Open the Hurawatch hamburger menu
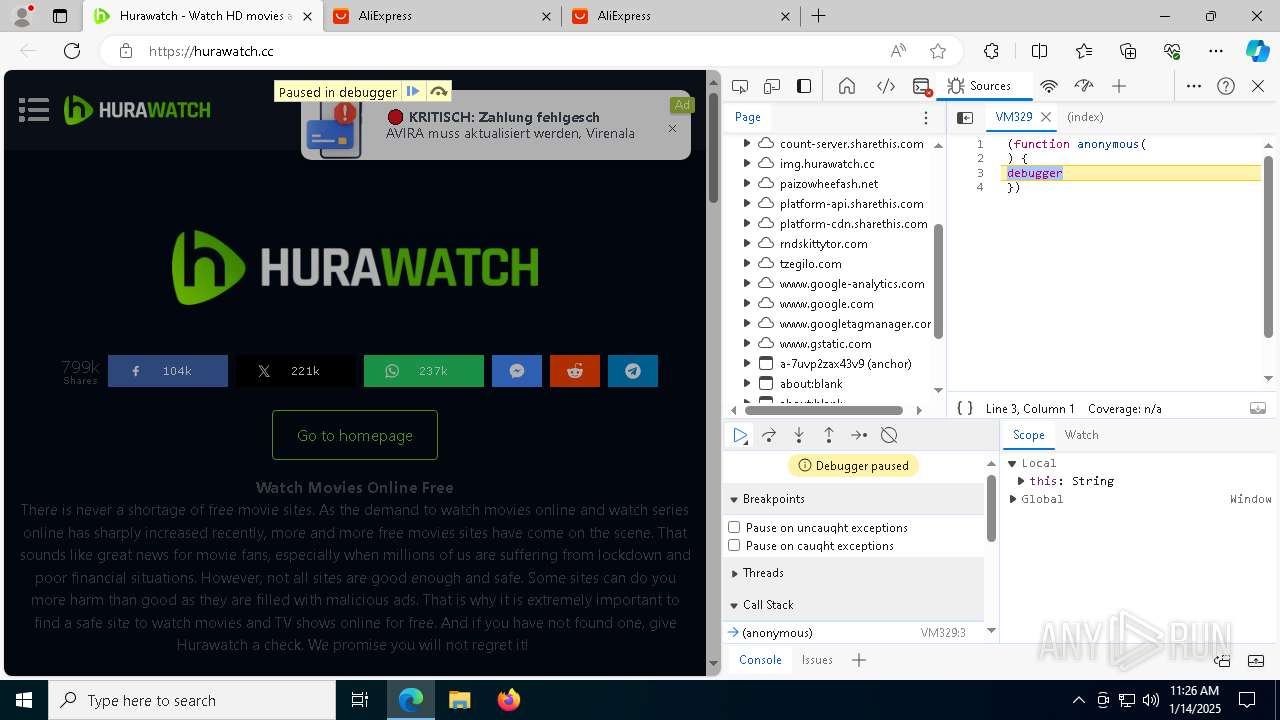Image resolution: width=1280 pixels, height=720 pixels. coord(34,110)
